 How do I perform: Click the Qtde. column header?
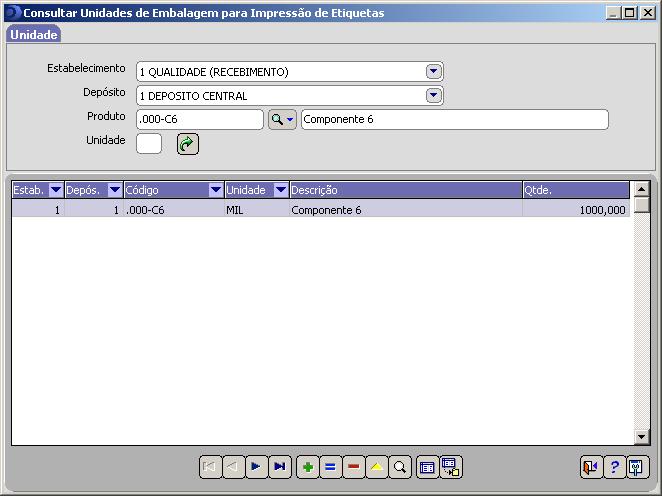pyautogui.click(x=575, y=190)
